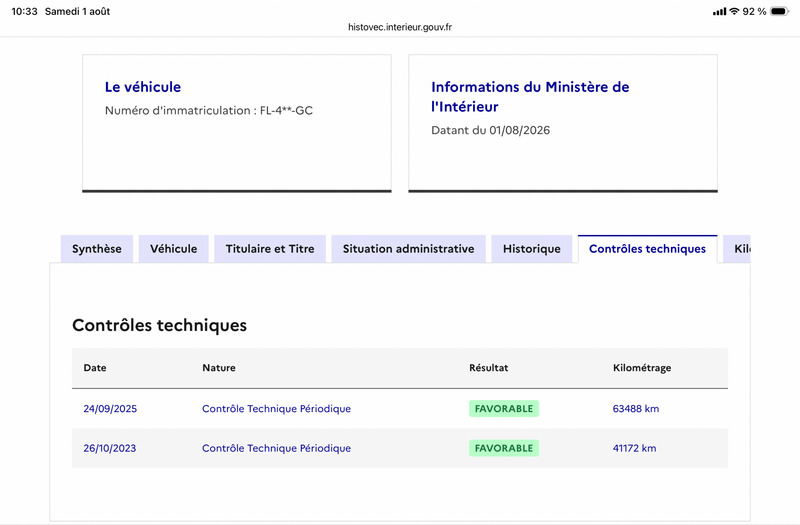
Task: Open the Synthèse tab
Action: (97, 249)
